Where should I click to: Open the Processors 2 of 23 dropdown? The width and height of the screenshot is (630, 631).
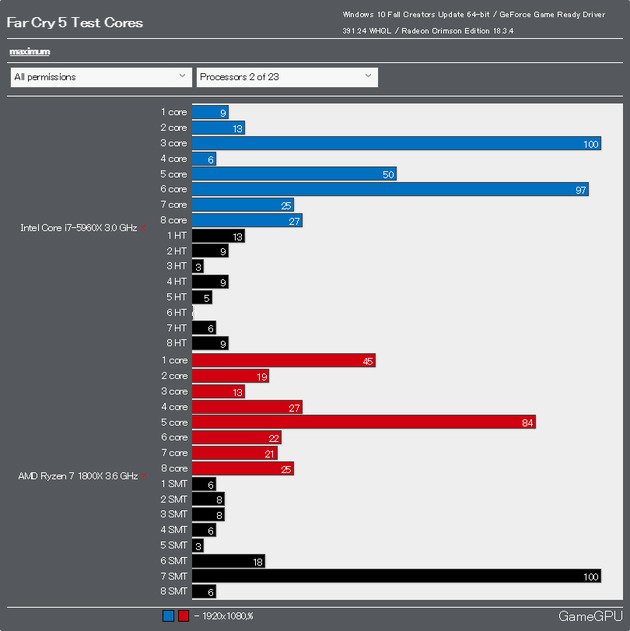click(287, 77)
